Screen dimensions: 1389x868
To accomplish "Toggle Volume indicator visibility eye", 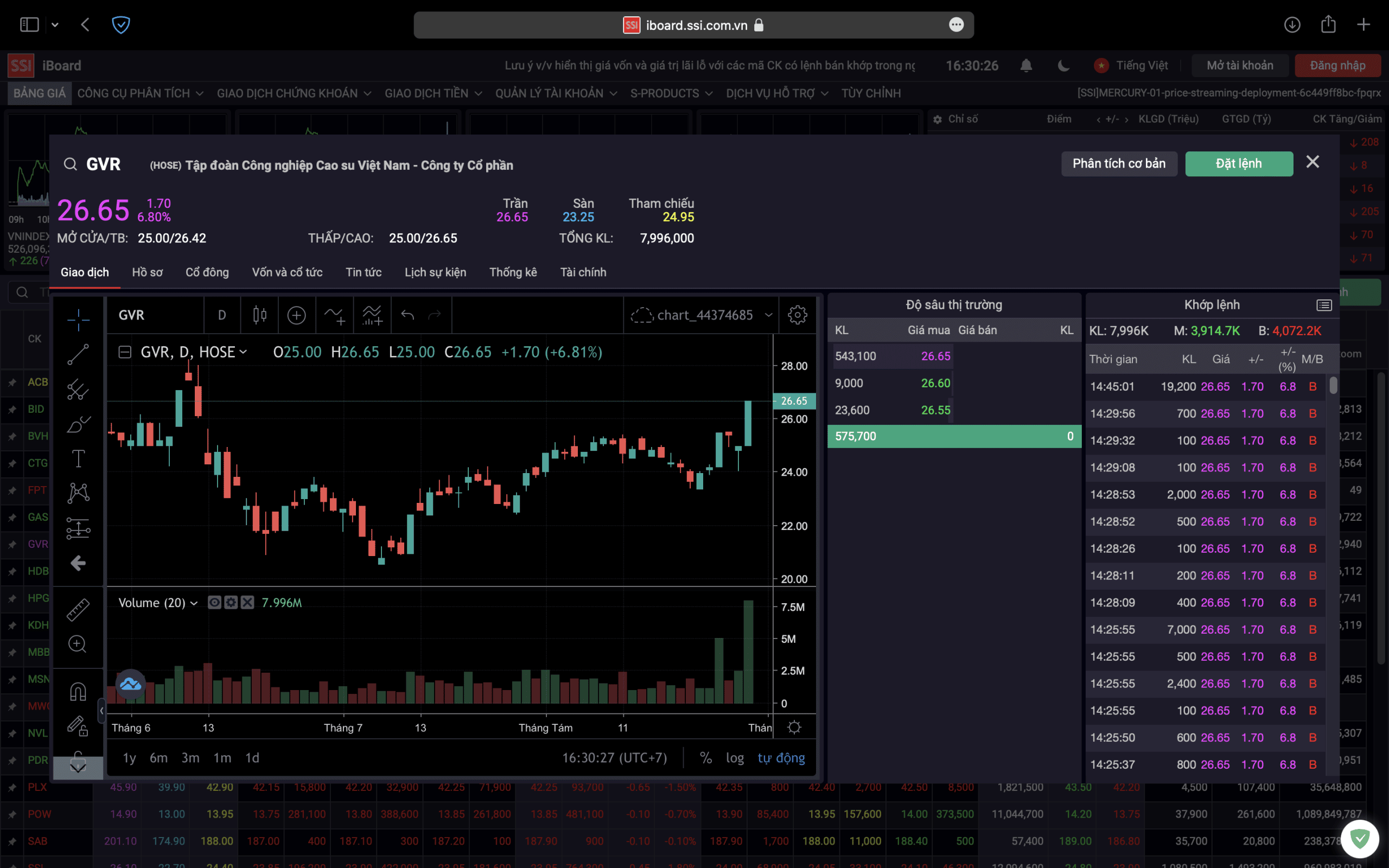I will pos(214,602).
